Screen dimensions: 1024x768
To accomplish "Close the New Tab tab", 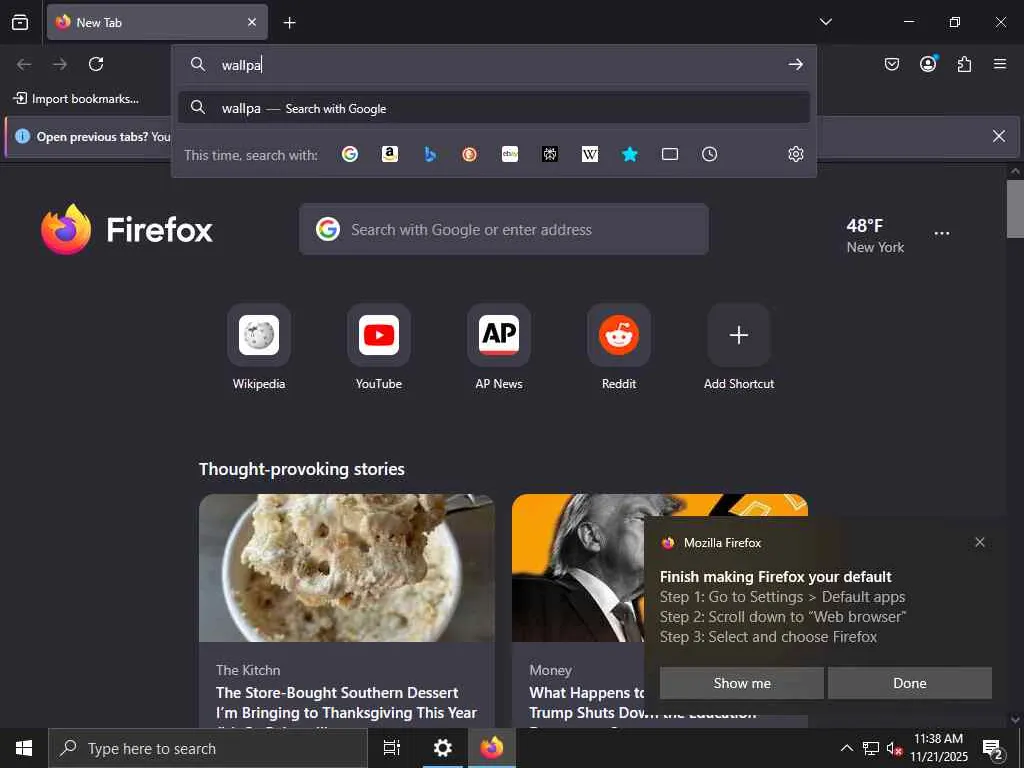I will point(251,22).
